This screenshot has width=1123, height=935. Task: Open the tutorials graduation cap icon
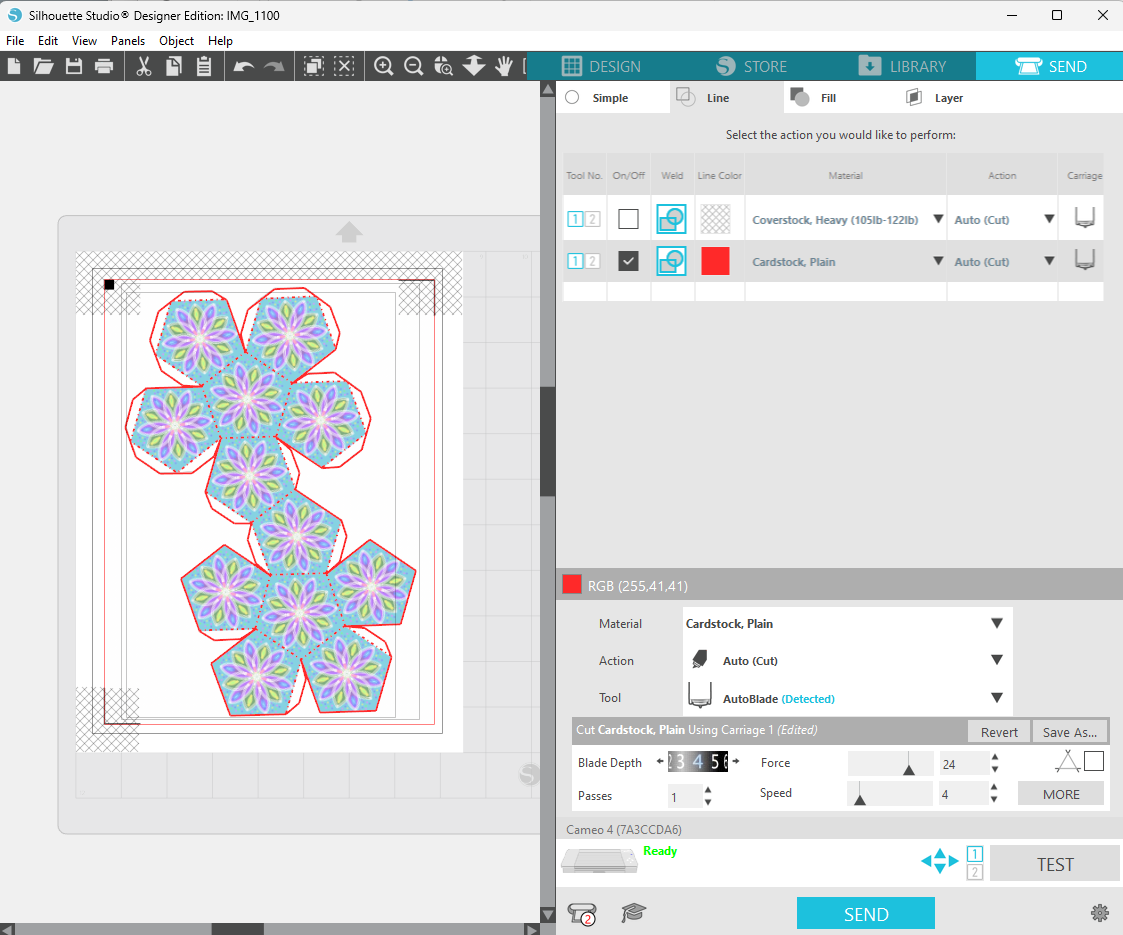tap(633, 913)
